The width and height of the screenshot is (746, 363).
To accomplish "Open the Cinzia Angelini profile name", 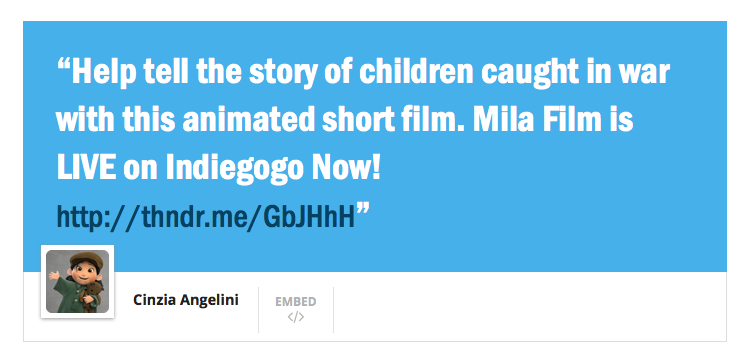I will click(186, 300).
